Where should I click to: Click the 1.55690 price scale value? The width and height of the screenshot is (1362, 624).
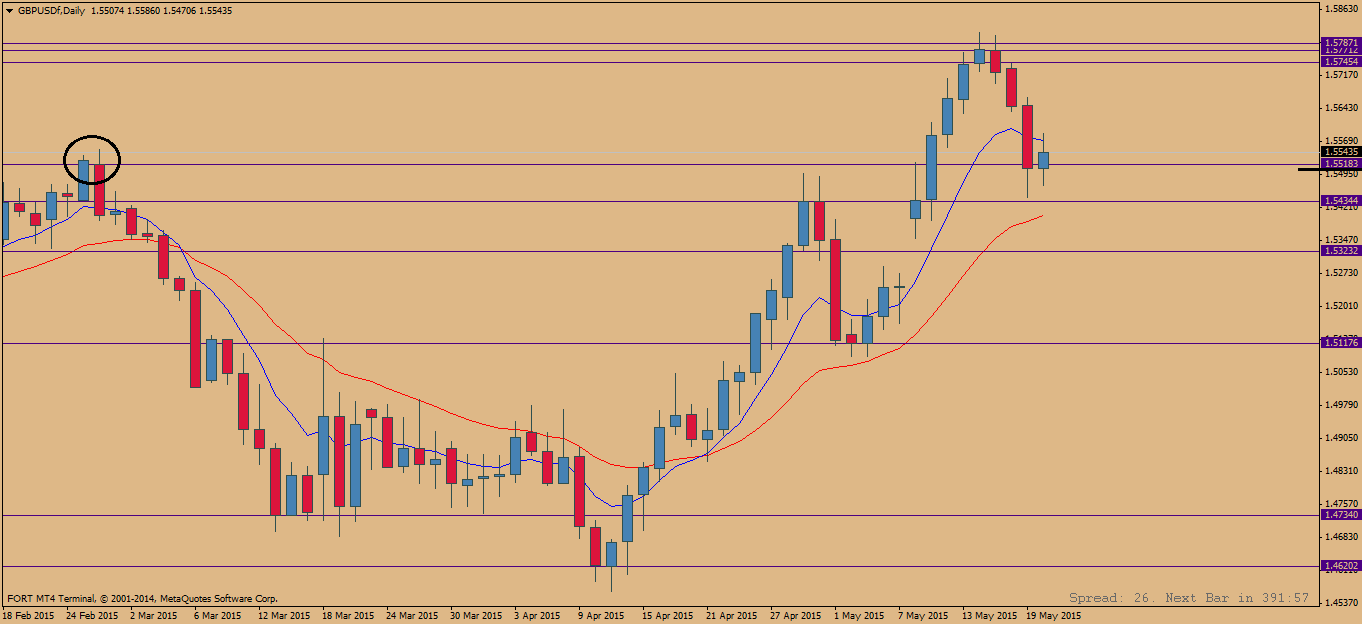tap(1341, 140)
